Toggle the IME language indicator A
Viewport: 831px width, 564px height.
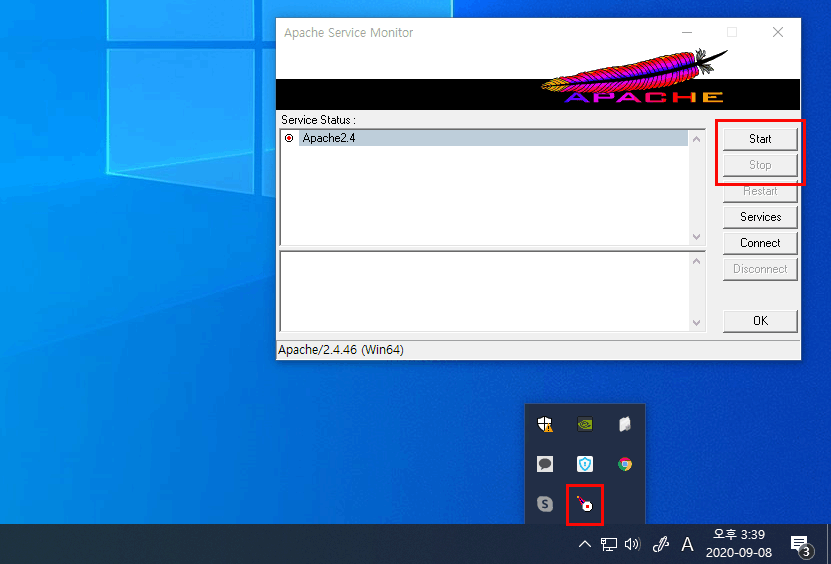[x=687, y=544]
